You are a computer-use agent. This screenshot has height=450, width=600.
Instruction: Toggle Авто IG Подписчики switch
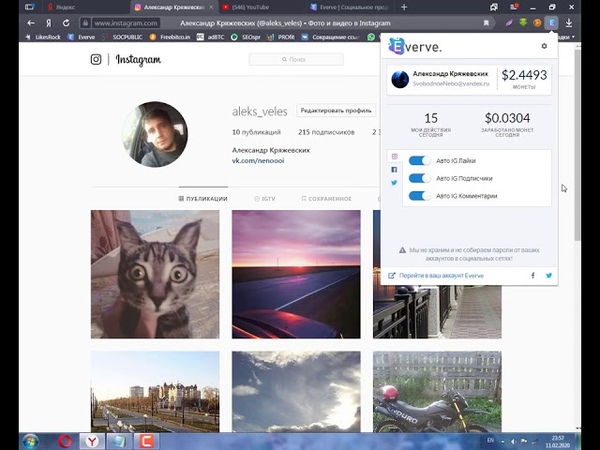(x=419, y=178)
